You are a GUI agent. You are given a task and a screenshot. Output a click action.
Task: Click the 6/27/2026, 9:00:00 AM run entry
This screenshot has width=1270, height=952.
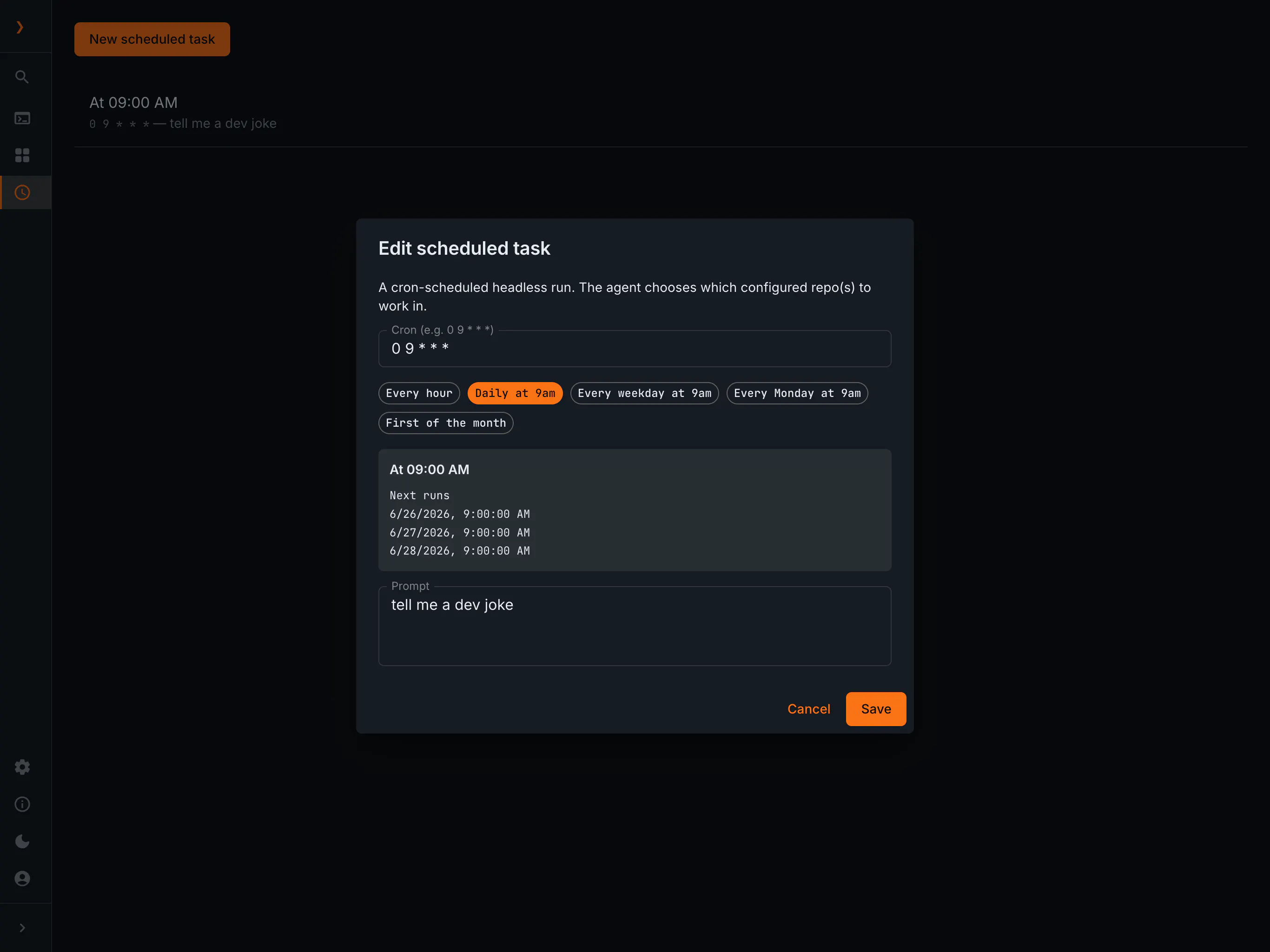[x=460, y=532]
